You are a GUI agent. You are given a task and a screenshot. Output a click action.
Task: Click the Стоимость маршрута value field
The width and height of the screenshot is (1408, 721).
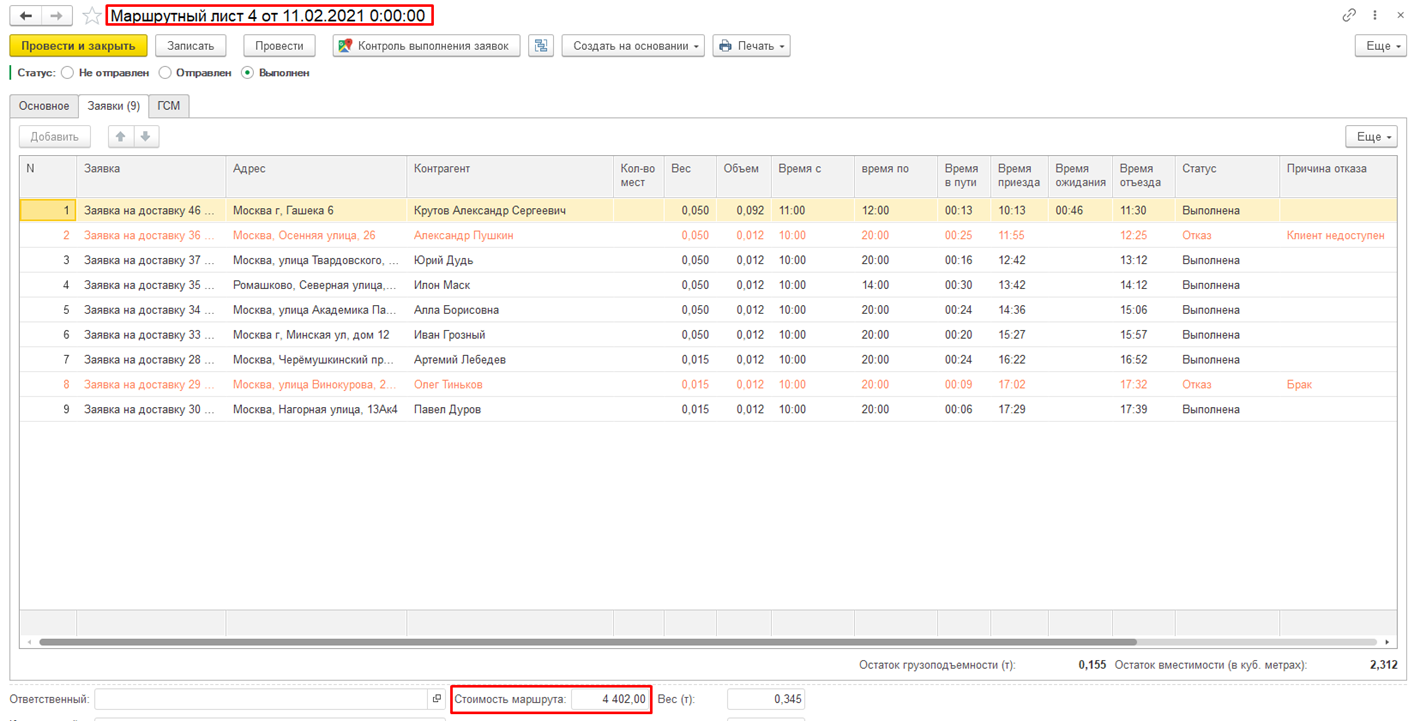[x=610, y=699]
